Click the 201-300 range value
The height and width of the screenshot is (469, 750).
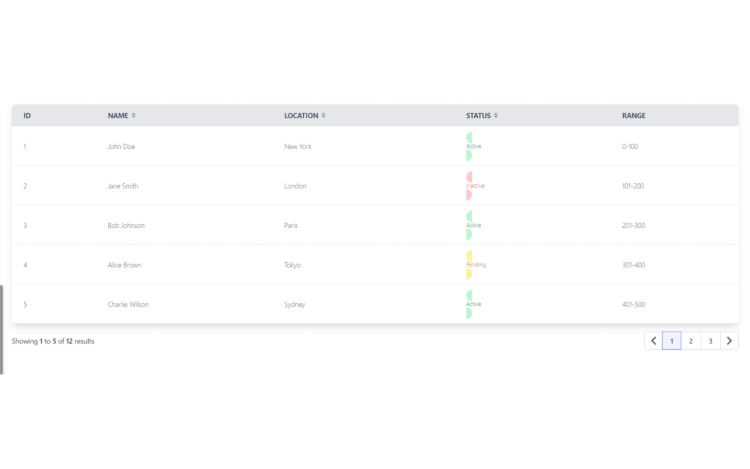coord(633,225)
